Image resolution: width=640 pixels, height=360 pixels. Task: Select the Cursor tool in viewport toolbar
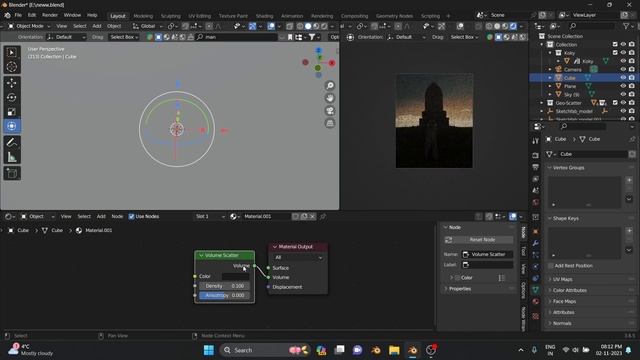(x=12, y=67)
